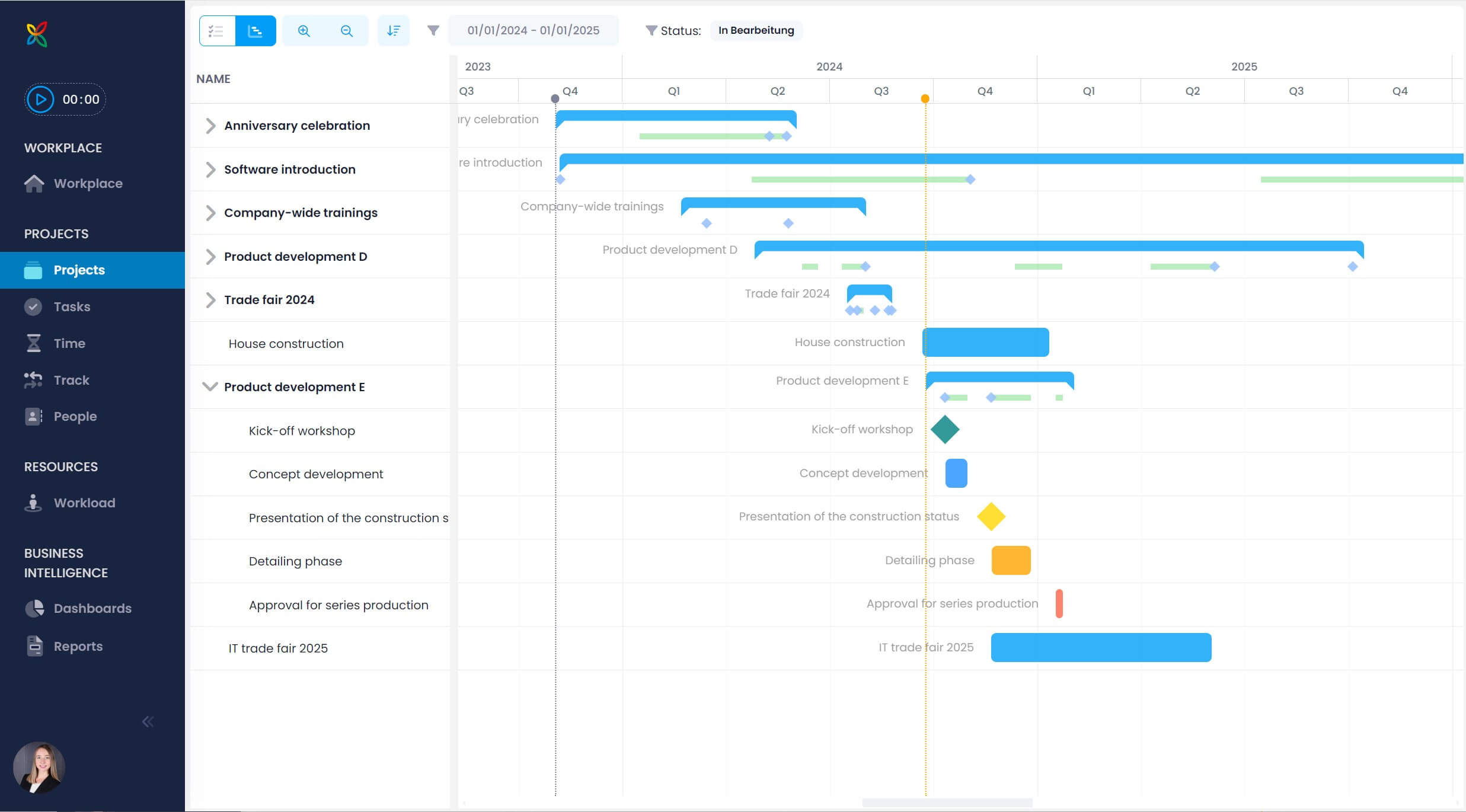Click the blue Concept development bar
The width and height of the screenshot is (1466, 812).
[x=956, y=473]
